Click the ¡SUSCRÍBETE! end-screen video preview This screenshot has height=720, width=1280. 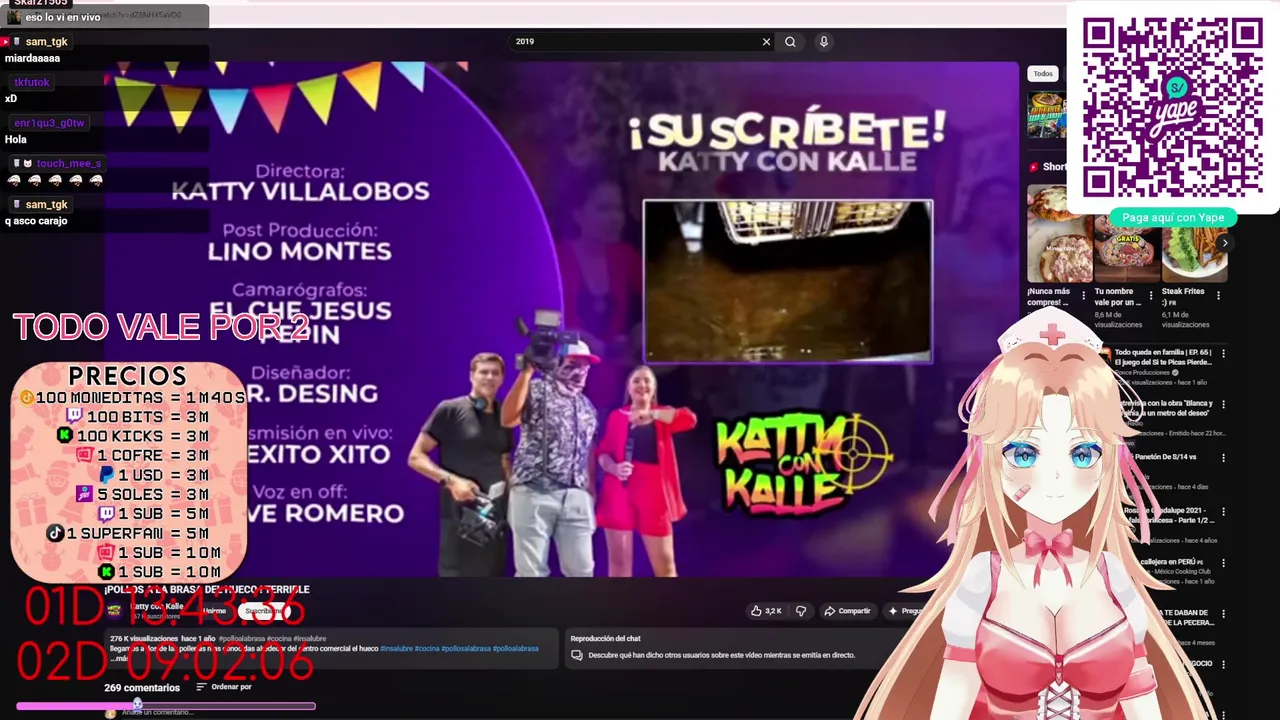[788, 281]
